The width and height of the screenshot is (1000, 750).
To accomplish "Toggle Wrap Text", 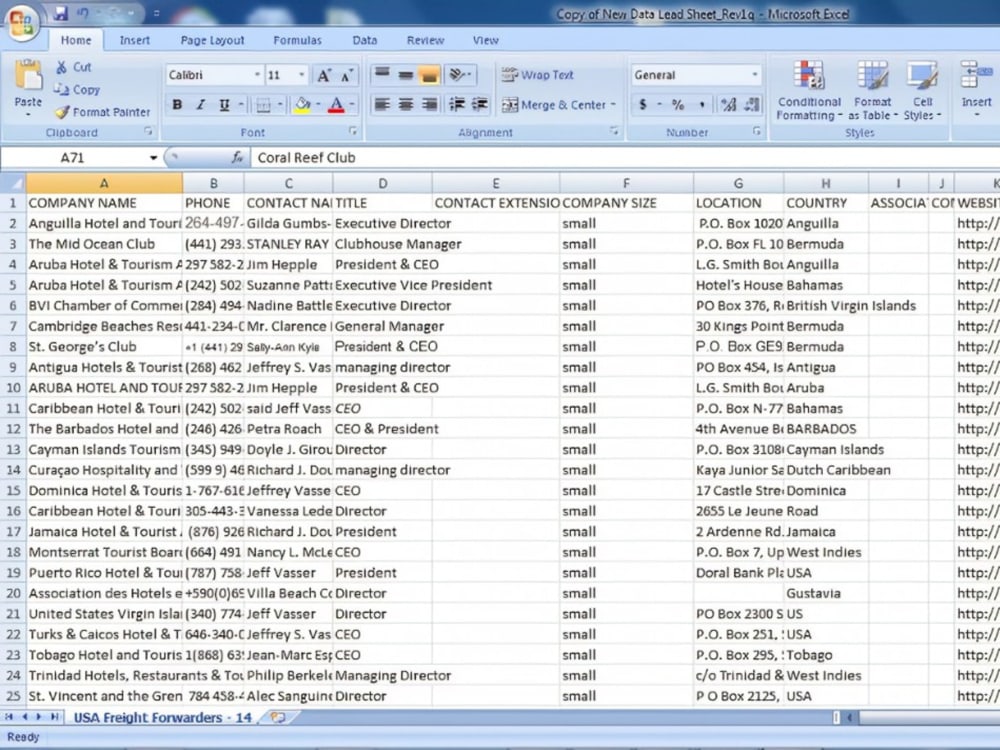I will coord(538,75).
